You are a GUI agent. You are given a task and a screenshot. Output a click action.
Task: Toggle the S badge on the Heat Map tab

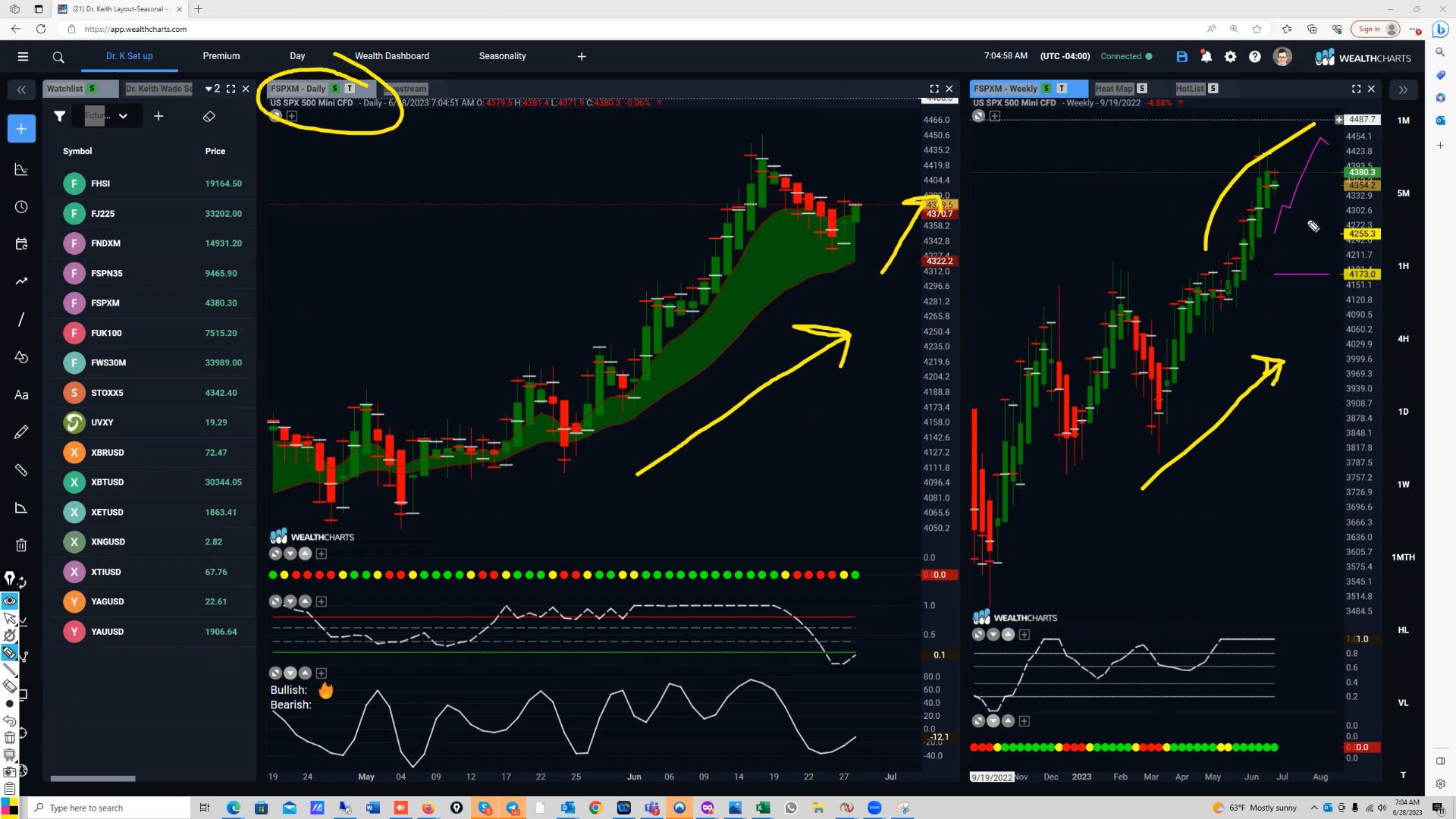(x=1142, y=89)
